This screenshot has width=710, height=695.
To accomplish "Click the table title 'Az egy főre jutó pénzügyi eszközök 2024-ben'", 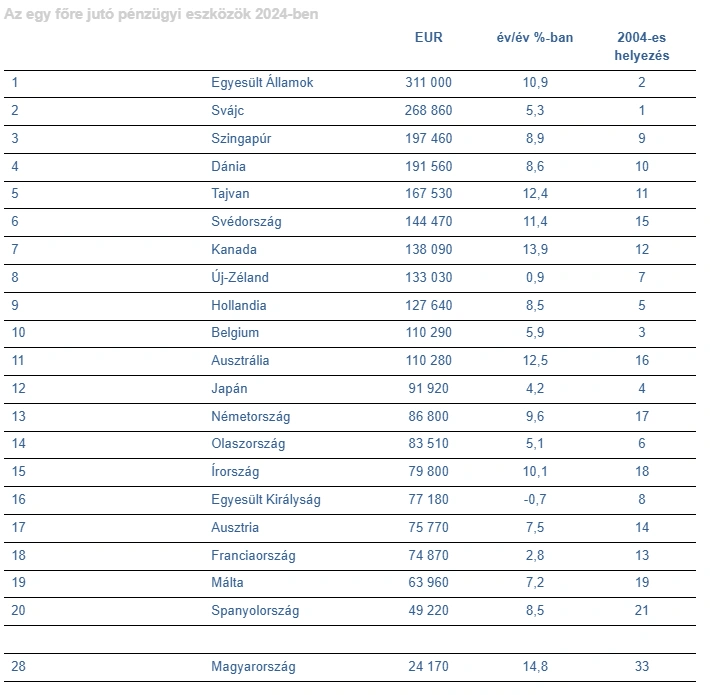I will (161, 14).
